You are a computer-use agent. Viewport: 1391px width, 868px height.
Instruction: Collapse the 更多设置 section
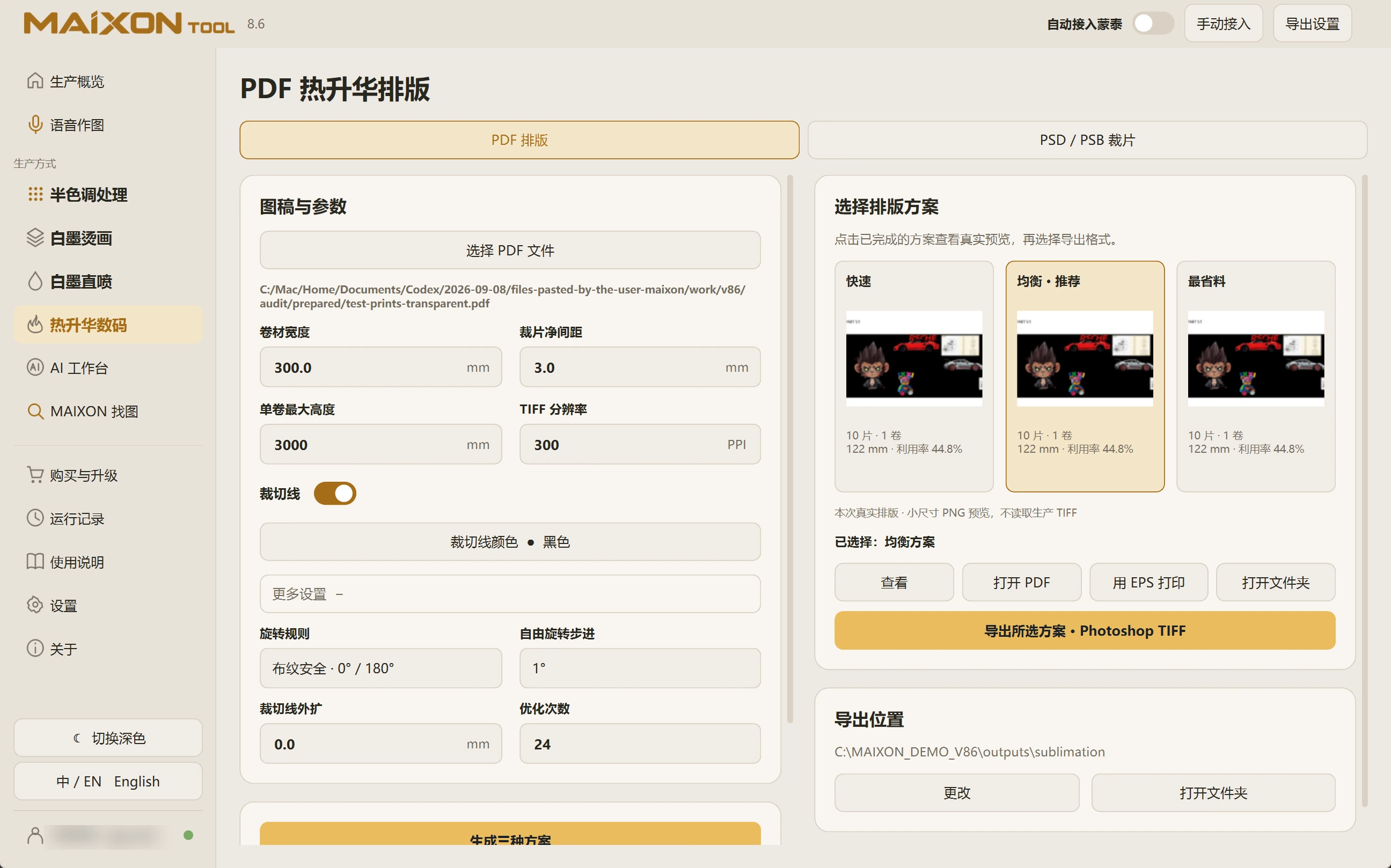pyautogui.click(x=510, y=593)
